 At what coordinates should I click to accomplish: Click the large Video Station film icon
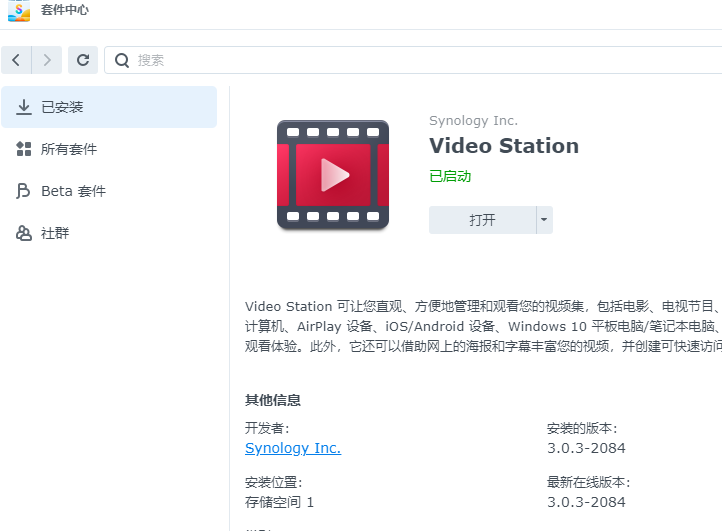[332, 175]
